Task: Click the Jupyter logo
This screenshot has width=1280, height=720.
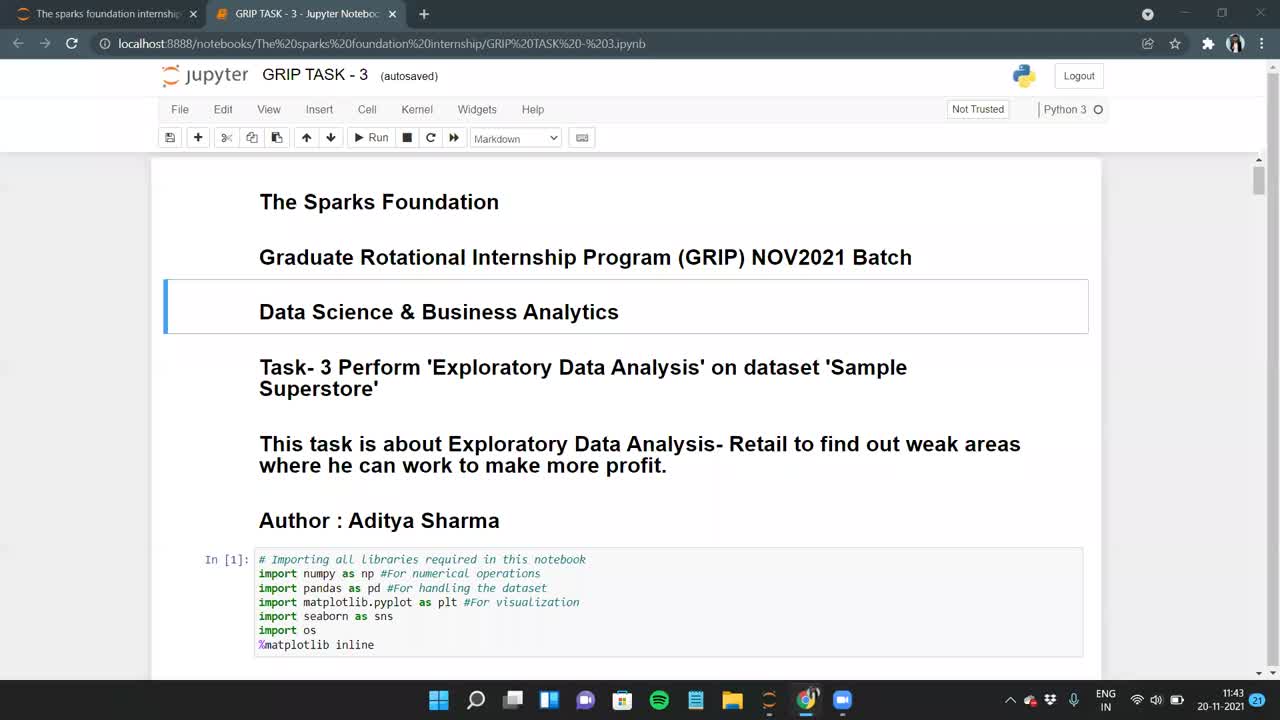Action: 205,76
